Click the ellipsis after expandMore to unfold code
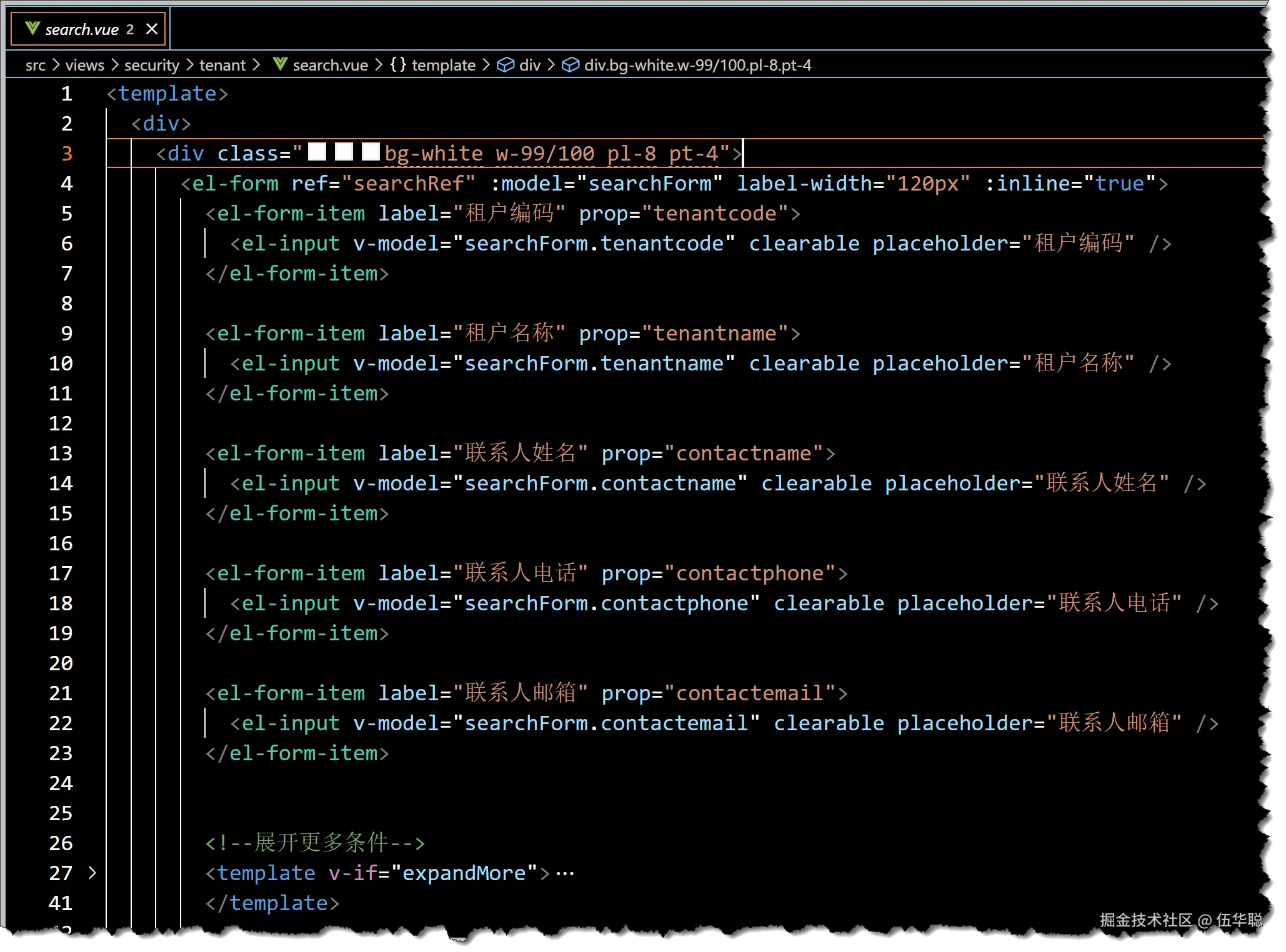 pyautogui.click(x=565, y=873)
